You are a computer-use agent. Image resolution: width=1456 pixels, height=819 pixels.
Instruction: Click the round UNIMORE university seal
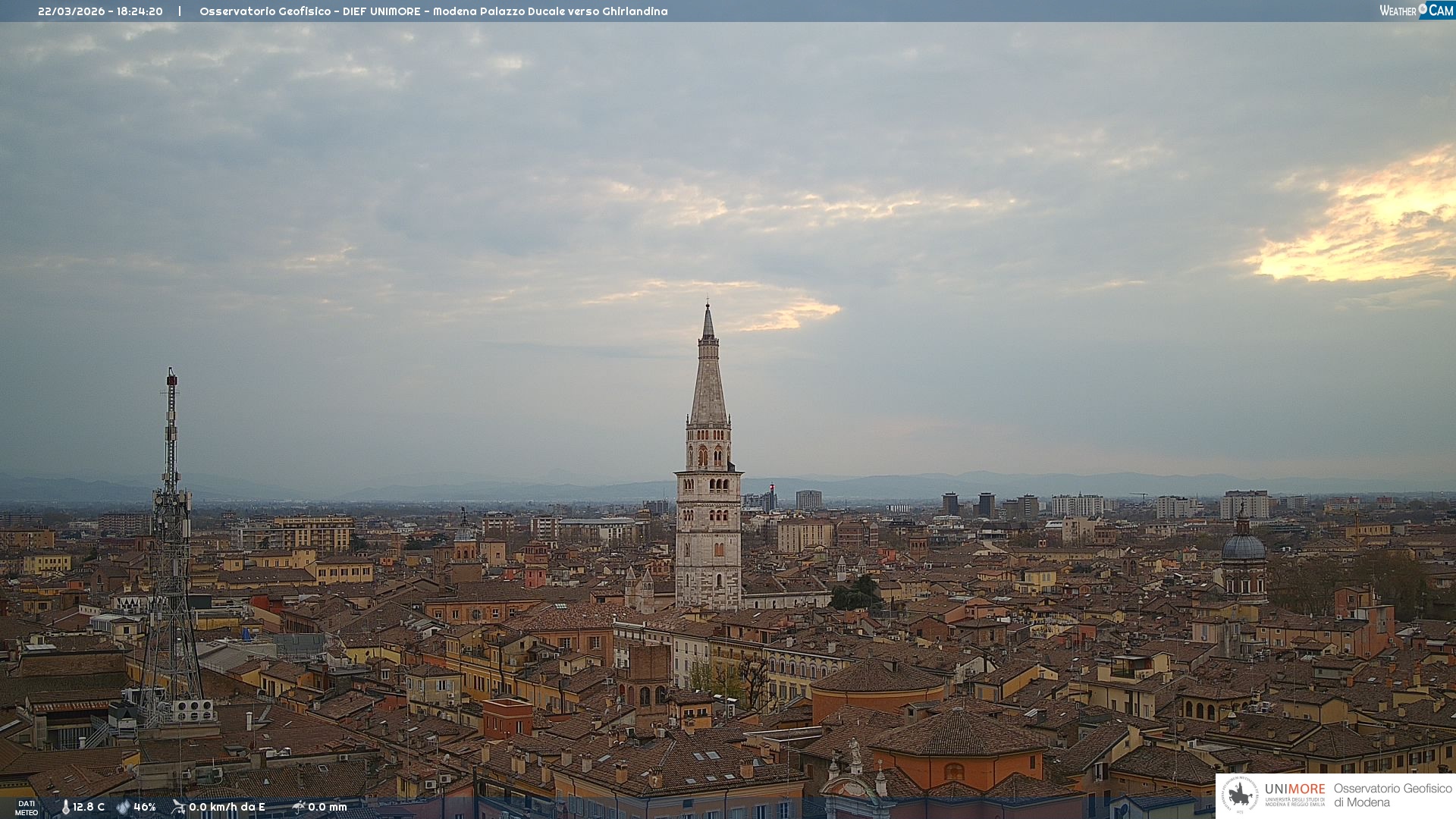coord(1240,795)
